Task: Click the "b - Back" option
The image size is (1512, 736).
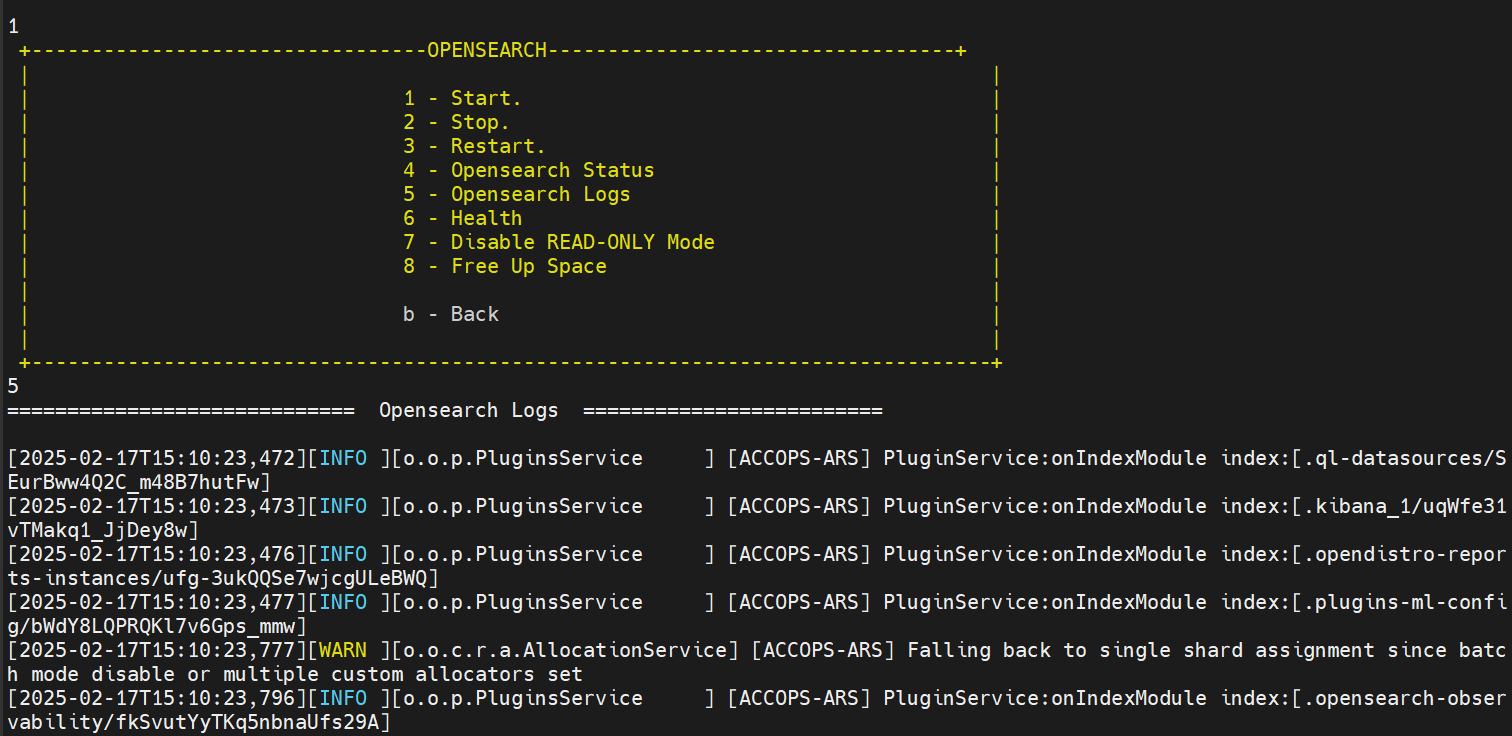Action: 450,314
